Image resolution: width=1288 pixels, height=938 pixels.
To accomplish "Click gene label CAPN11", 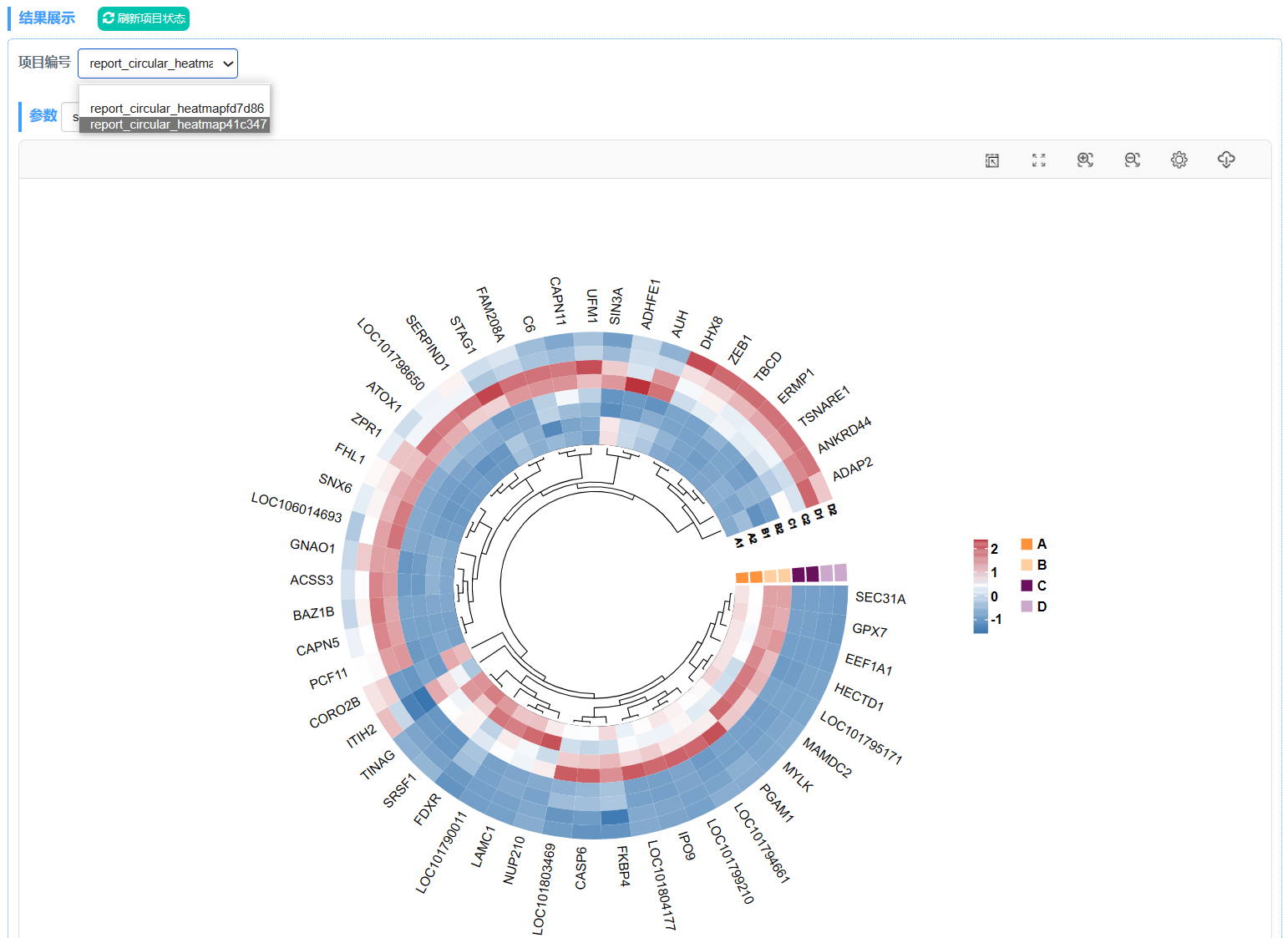I will (x=557, y=301).
